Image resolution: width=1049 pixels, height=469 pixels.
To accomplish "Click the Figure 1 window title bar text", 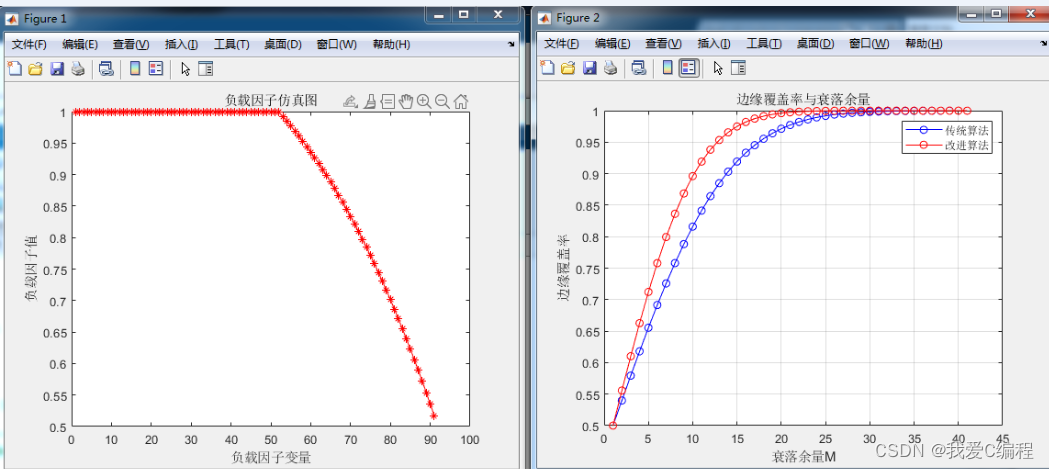I will (45, 18).
